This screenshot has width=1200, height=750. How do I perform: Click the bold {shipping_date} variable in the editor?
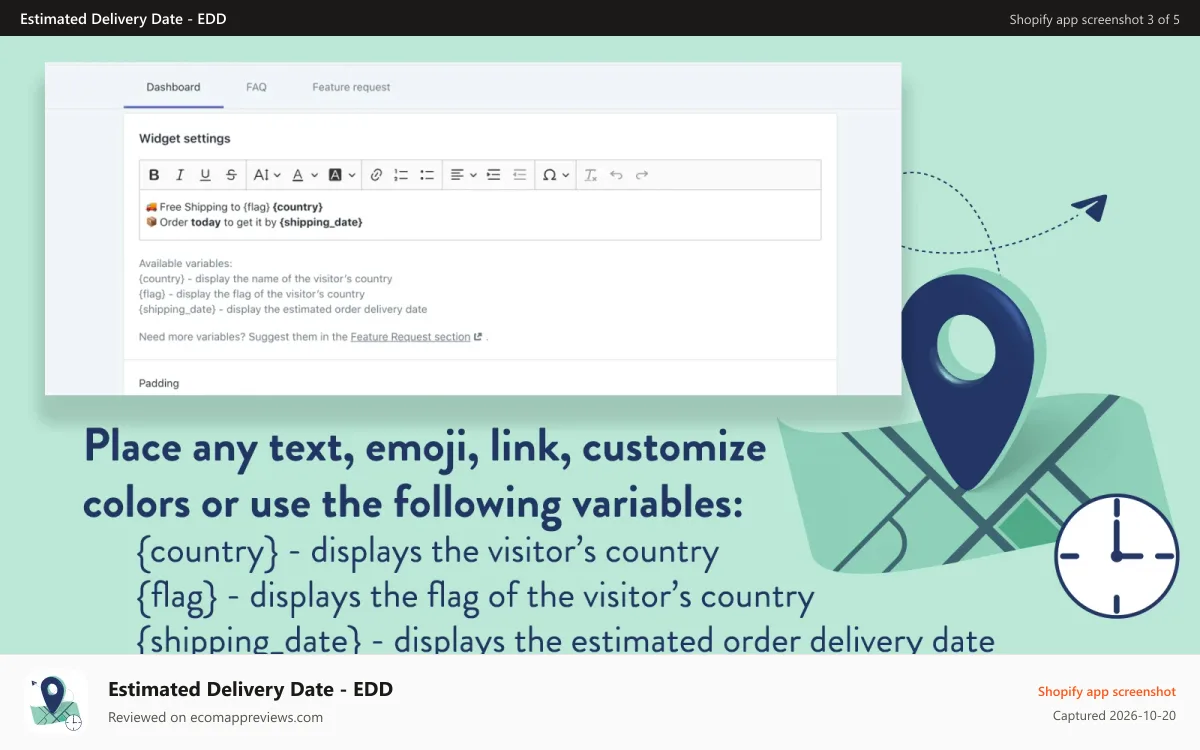point(321,222)
